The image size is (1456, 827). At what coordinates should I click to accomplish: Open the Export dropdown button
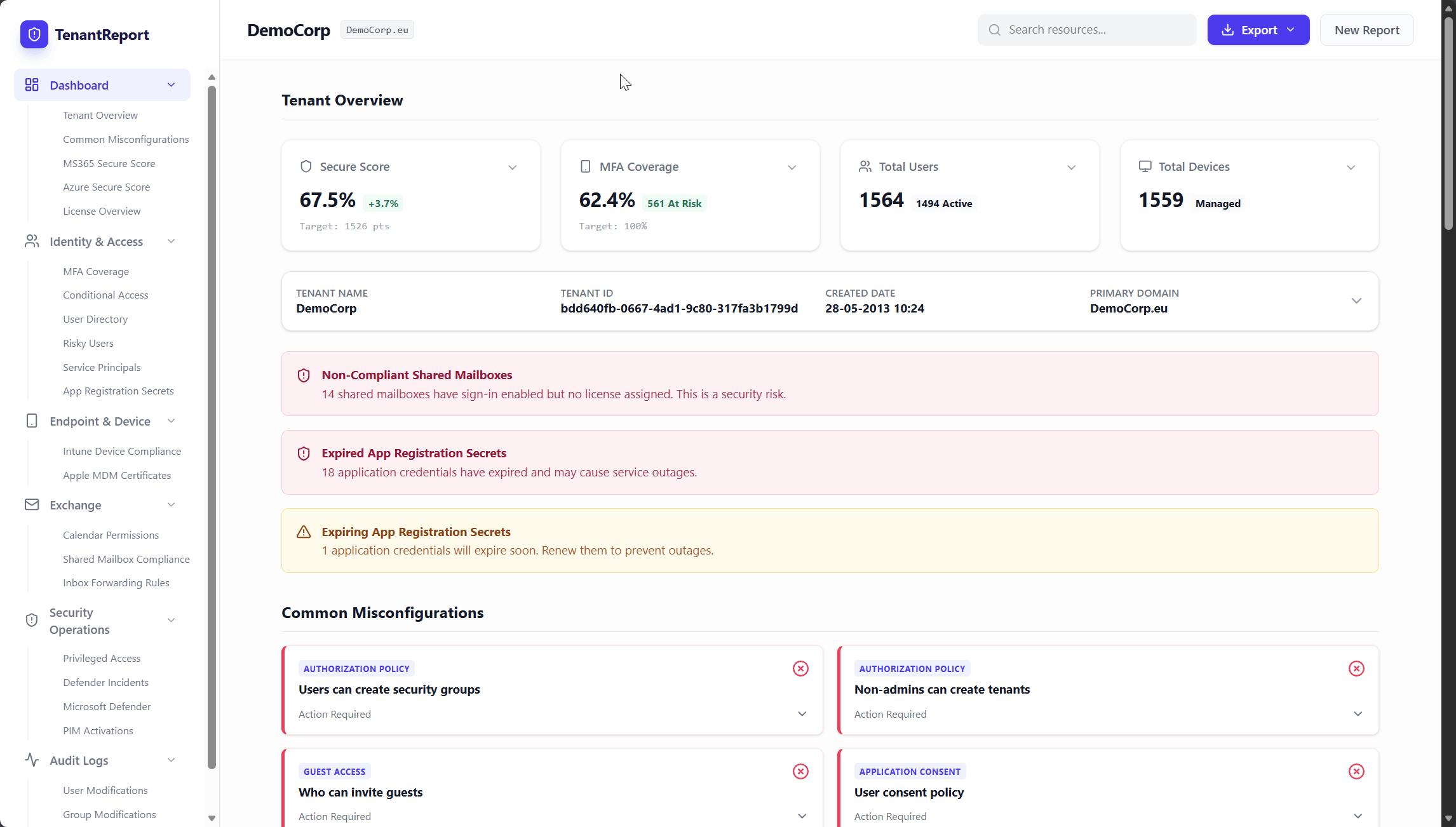[1258, 30]
